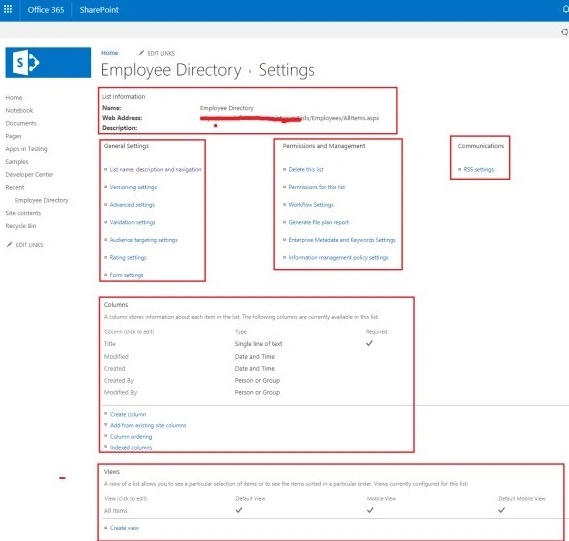
Task: Click Generate file plan report
Action: [x=319, y=222]
